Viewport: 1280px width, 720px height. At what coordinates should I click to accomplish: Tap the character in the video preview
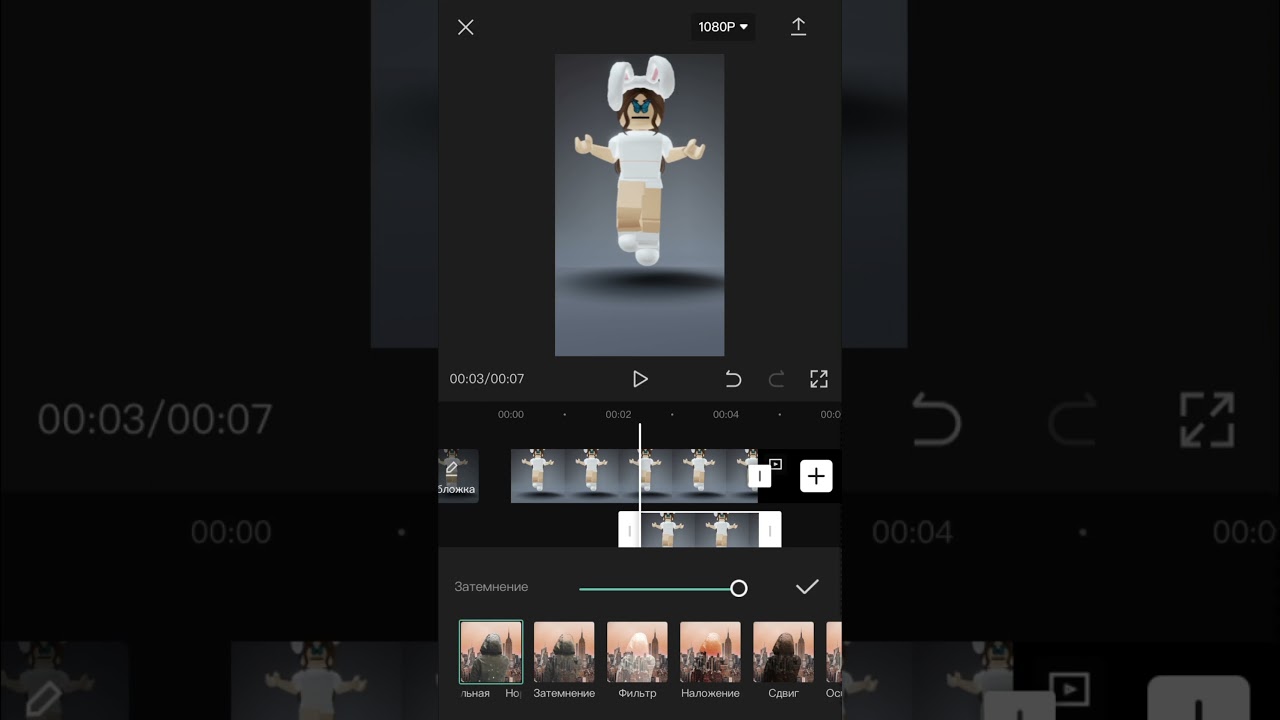tap(640, 160)
